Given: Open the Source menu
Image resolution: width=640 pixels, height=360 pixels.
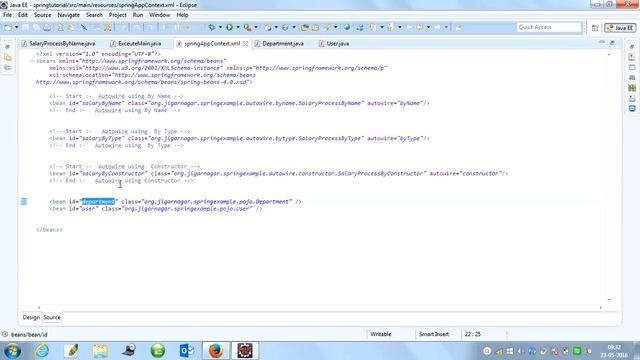Looking at the screenshot, I should click(42, 15).
